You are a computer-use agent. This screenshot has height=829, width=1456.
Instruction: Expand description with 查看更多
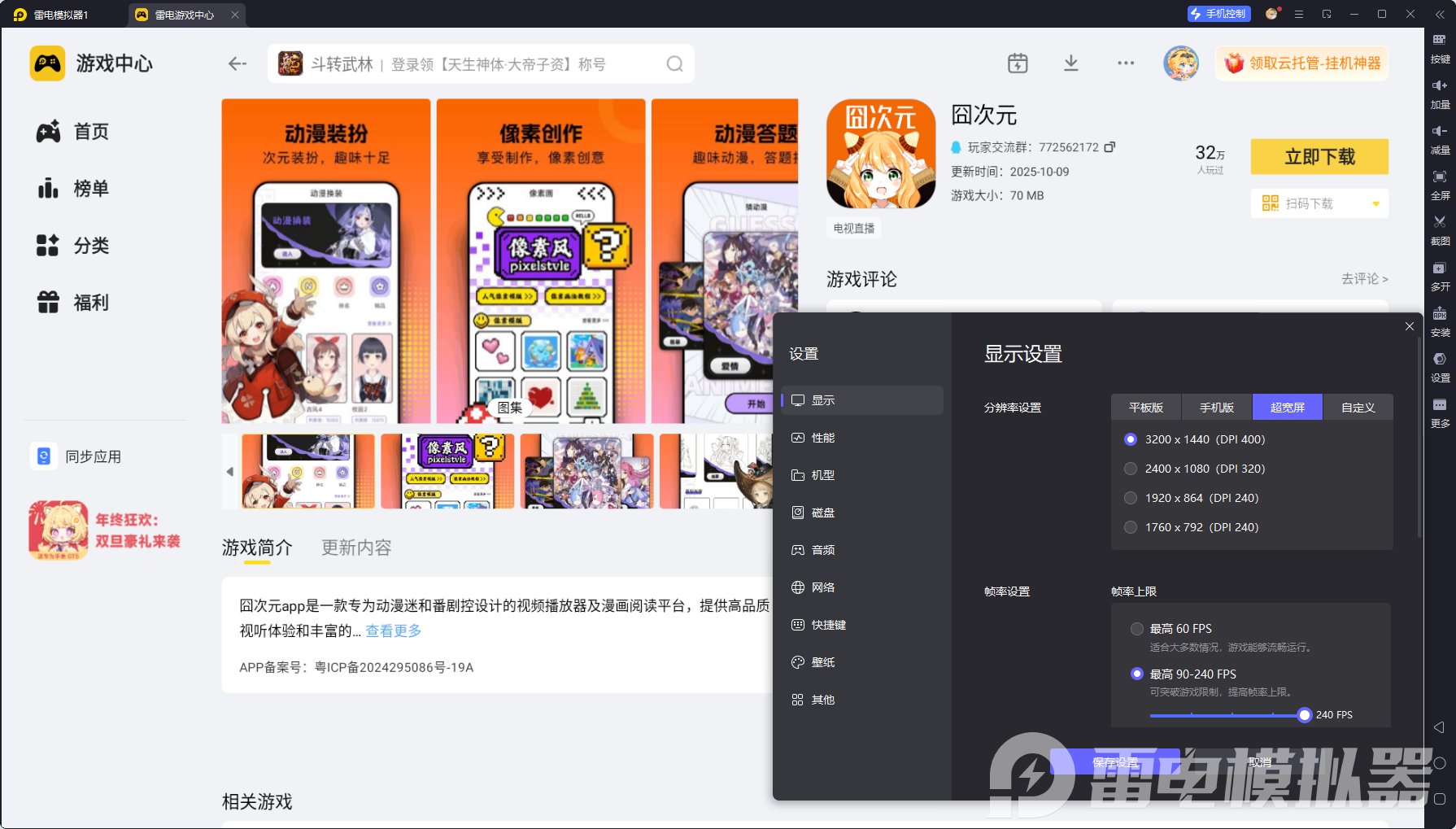pyautogui.click(x=394, y=630)
